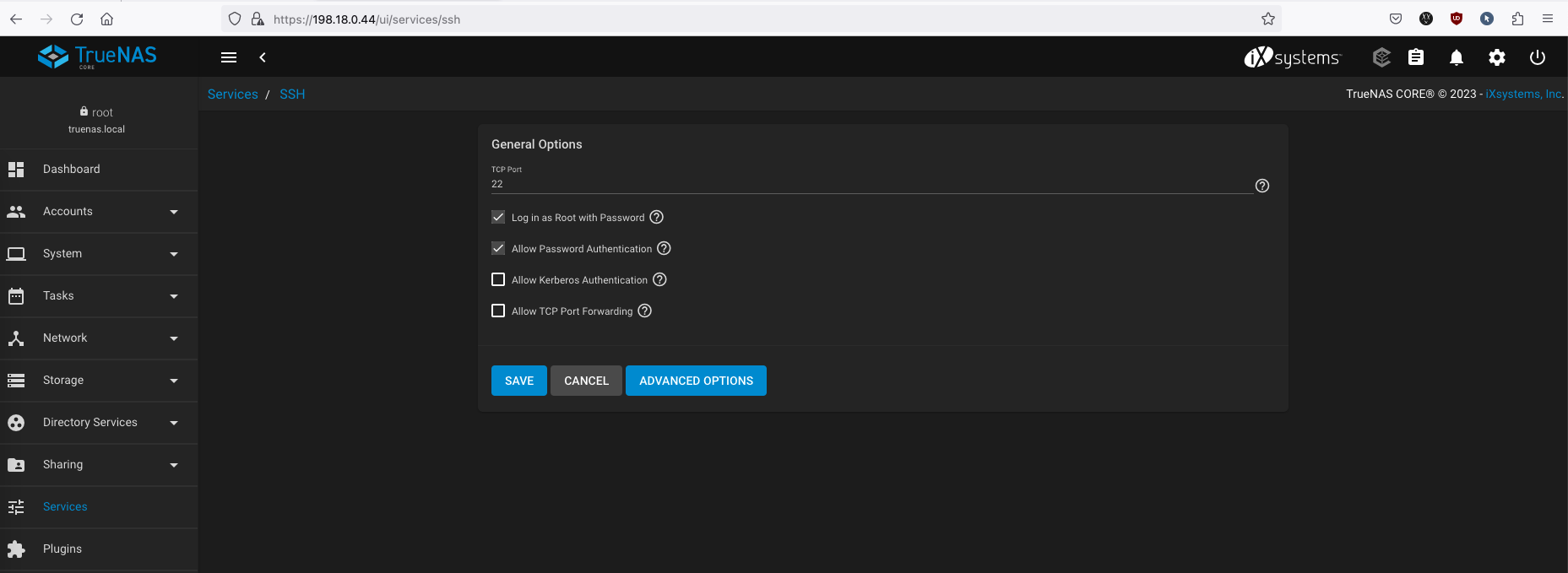Open the Plugins sidebar item

click(62, 549)
